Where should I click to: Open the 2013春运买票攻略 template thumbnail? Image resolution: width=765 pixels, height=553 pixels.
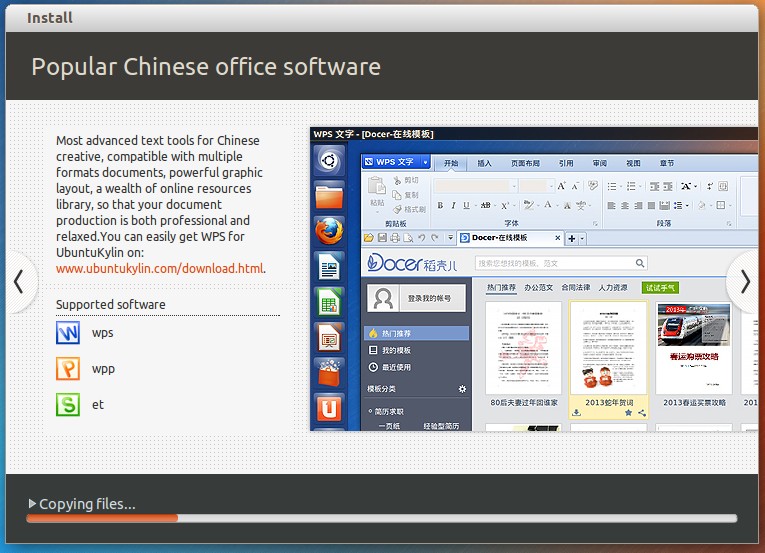(x=694, y=348)
